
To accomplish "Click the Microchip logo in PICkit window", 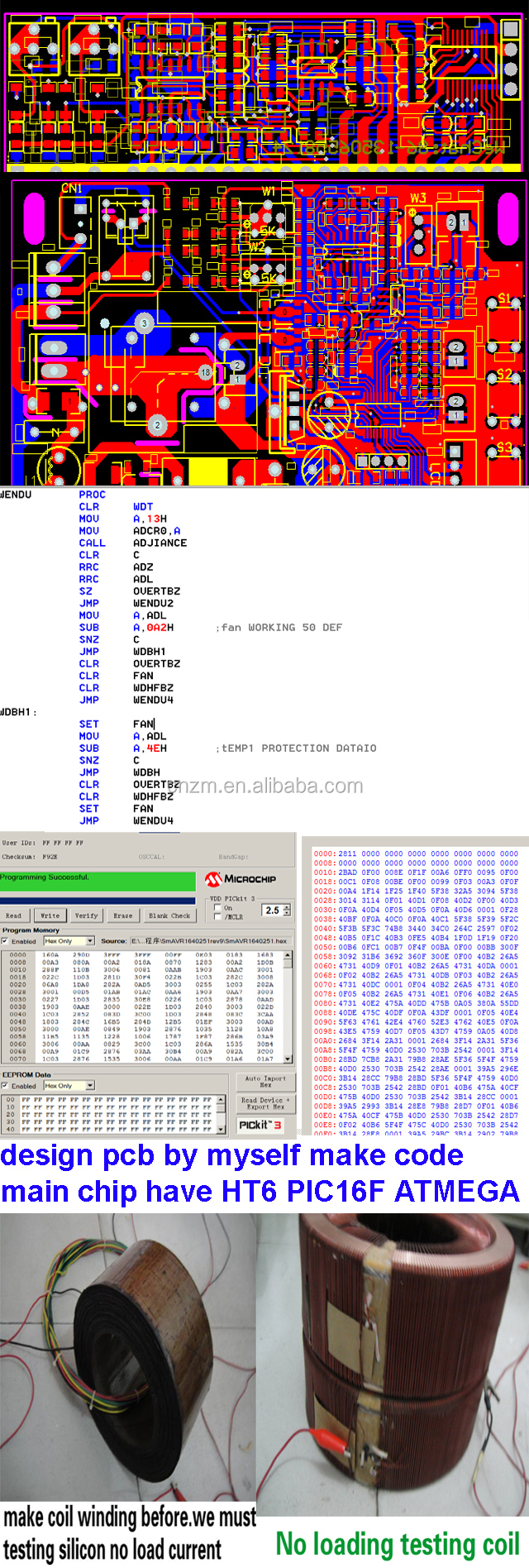I will coord(241,878).
